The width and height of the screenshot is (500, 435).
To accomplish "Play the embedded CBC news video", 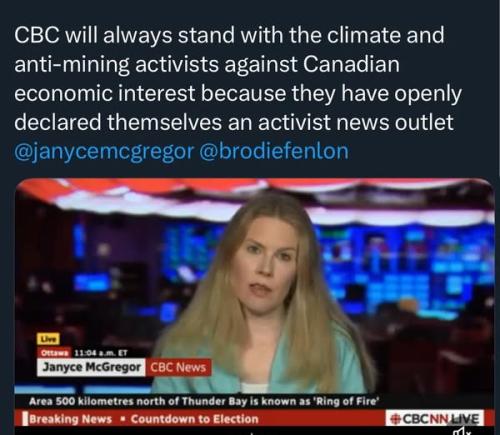I will (x=255, y=302).
